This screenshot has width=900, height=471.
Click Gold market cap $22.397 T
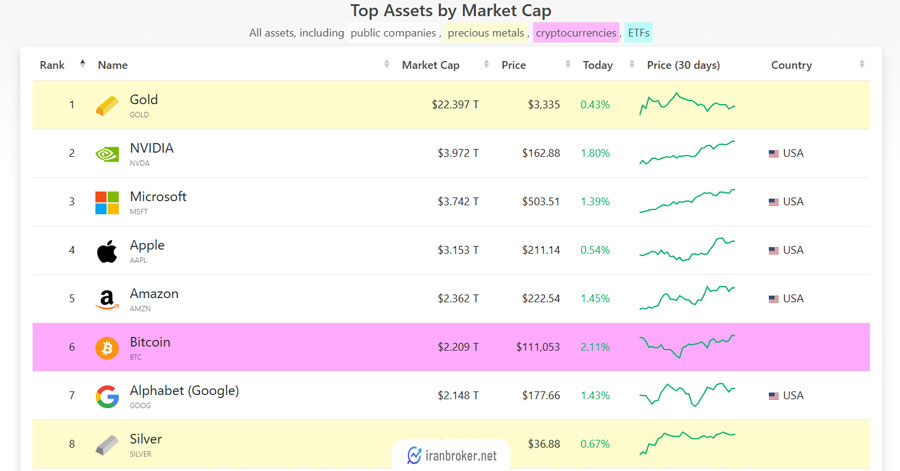[x=455, y=104]
